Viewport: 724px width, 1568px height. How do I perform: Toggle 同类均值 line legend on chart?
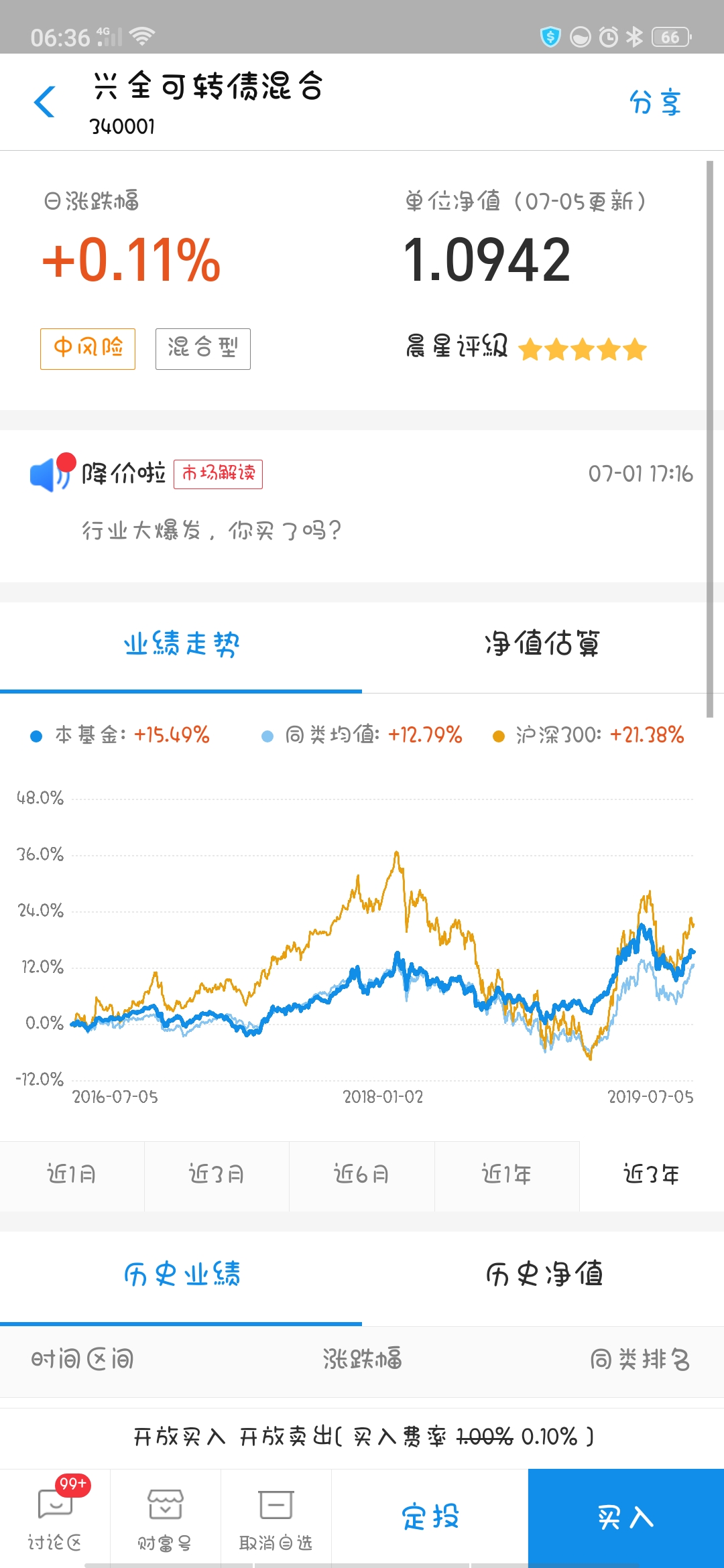point(362,735)
